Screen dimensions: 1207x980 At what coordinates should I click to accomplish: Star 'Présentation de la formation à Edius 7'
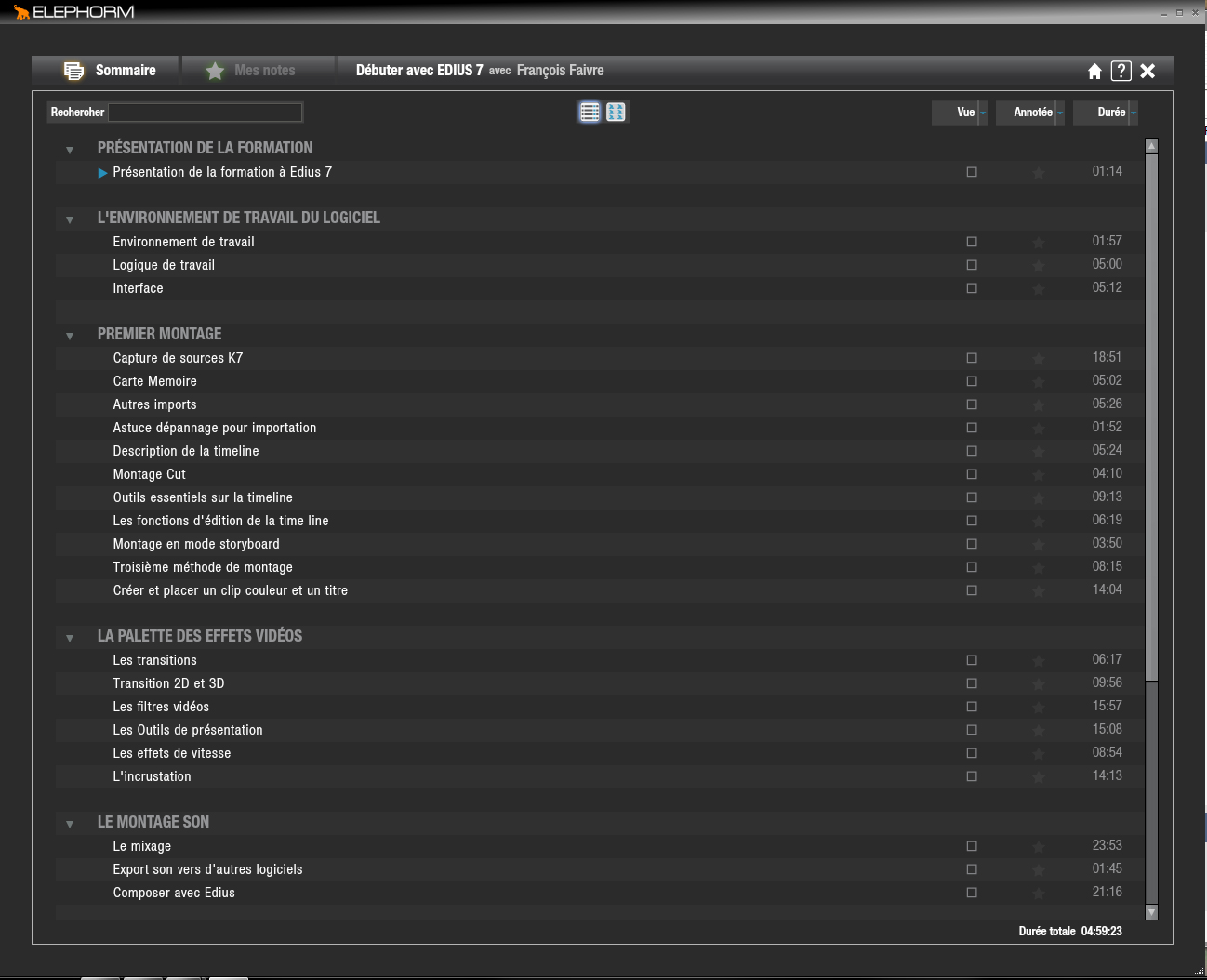[x=1039, y=173]
